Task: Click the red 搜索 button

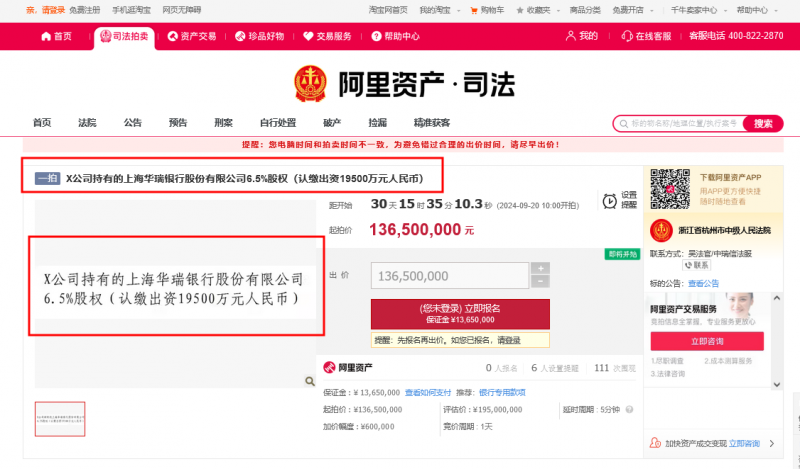Action: 763,124
